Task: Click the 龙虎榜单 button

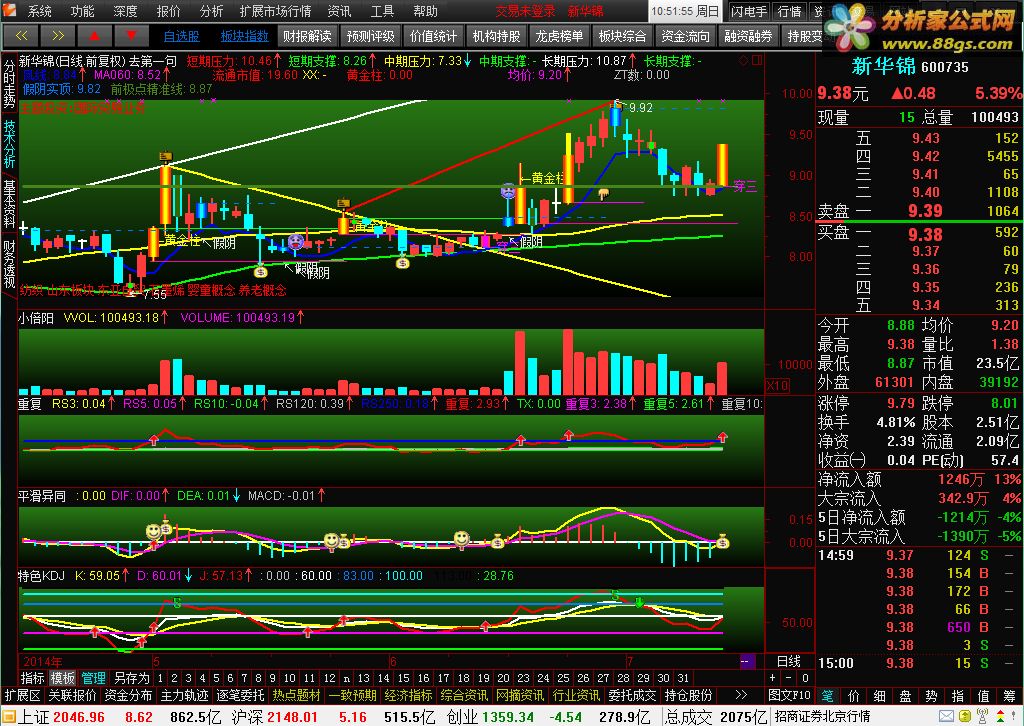Action: pos(559,36)
